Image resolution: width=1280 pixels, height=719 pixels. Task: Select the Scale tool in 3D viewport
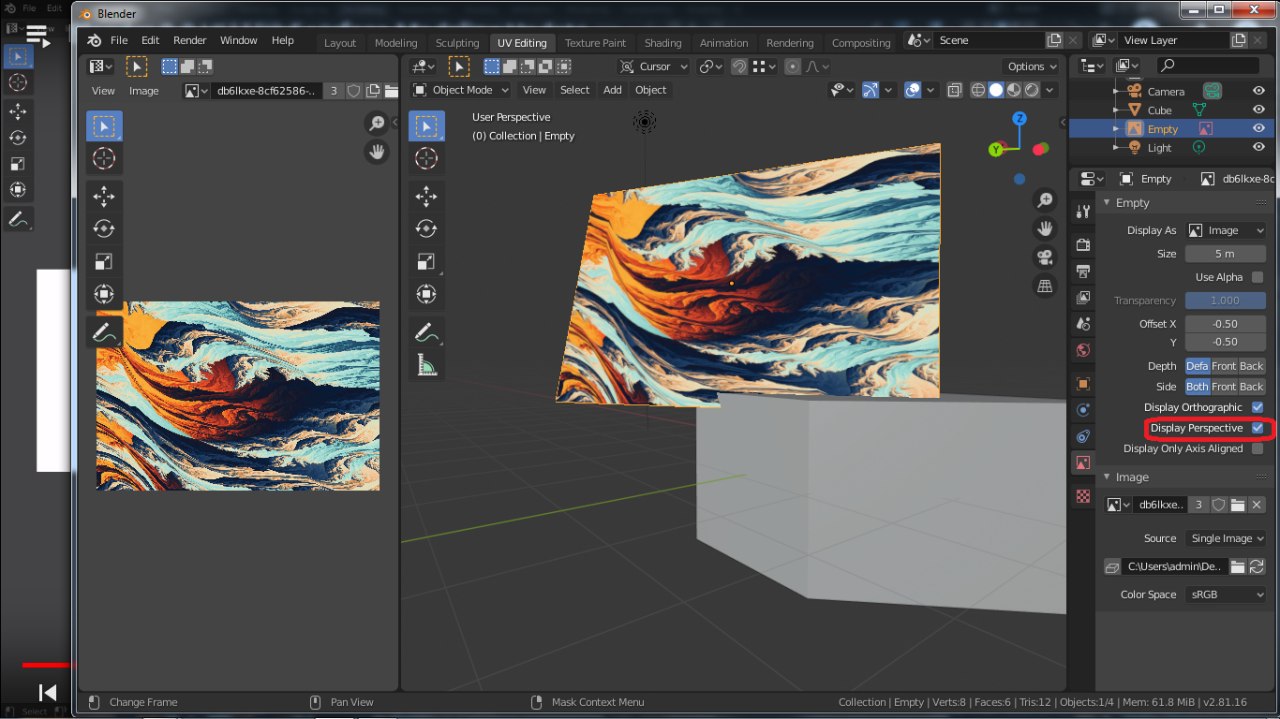click(x=426, y=262)
